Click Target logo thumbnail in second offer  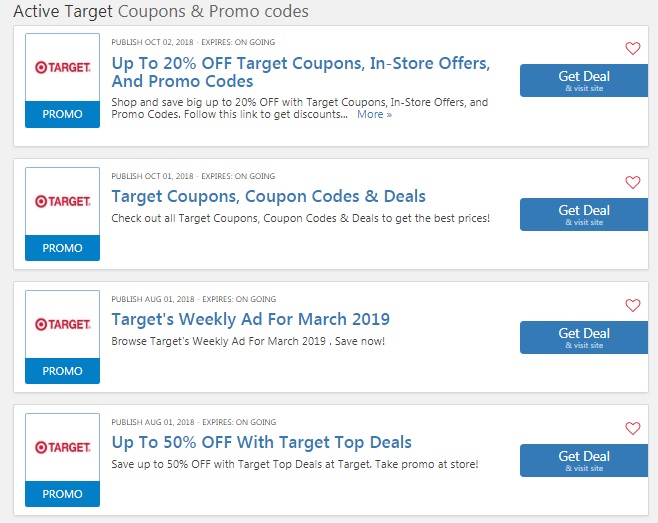pyautogui.click(x=63, y=201)
